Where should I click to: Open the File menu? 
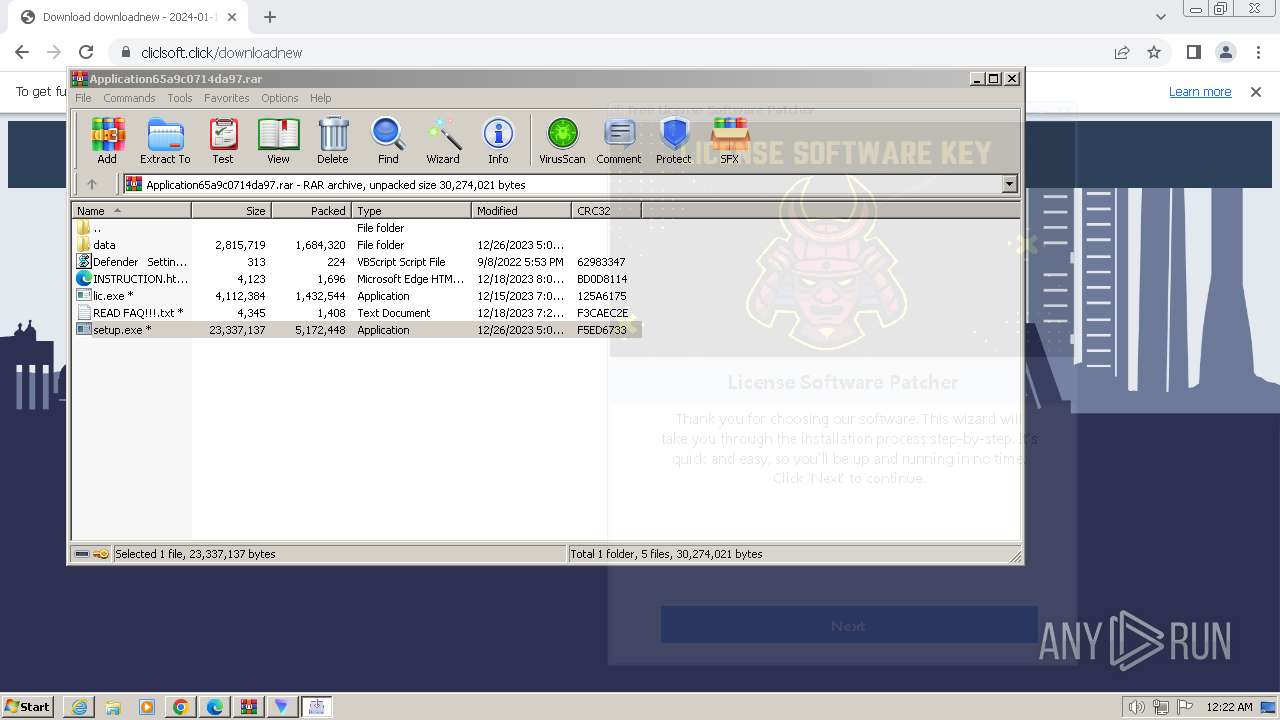click(x=83, y=98)
